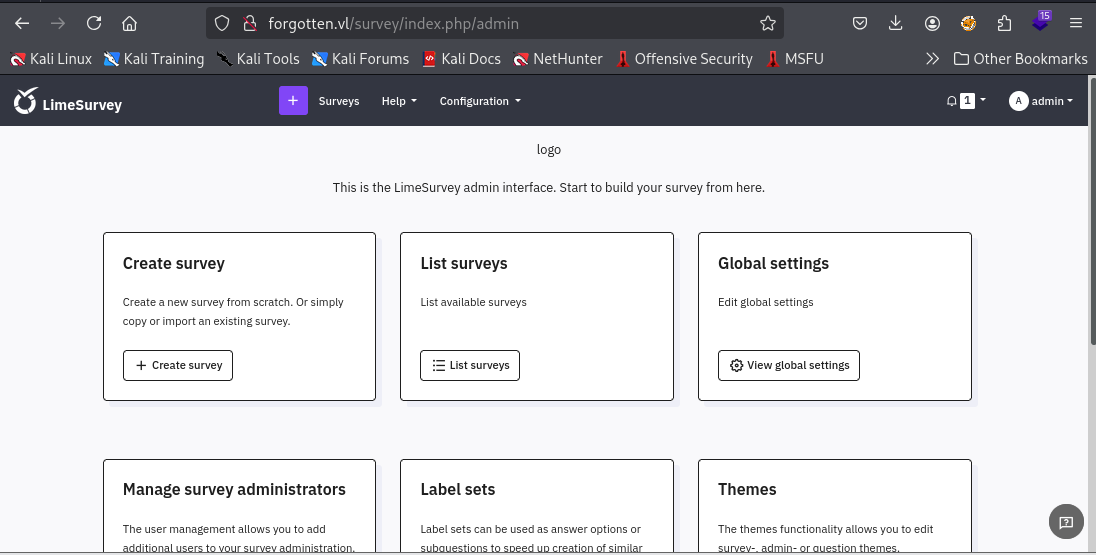The height and width of the screenshot is (555, 1096).
Task: Open the notifications bell icon
Action: (x=952, y=101)
